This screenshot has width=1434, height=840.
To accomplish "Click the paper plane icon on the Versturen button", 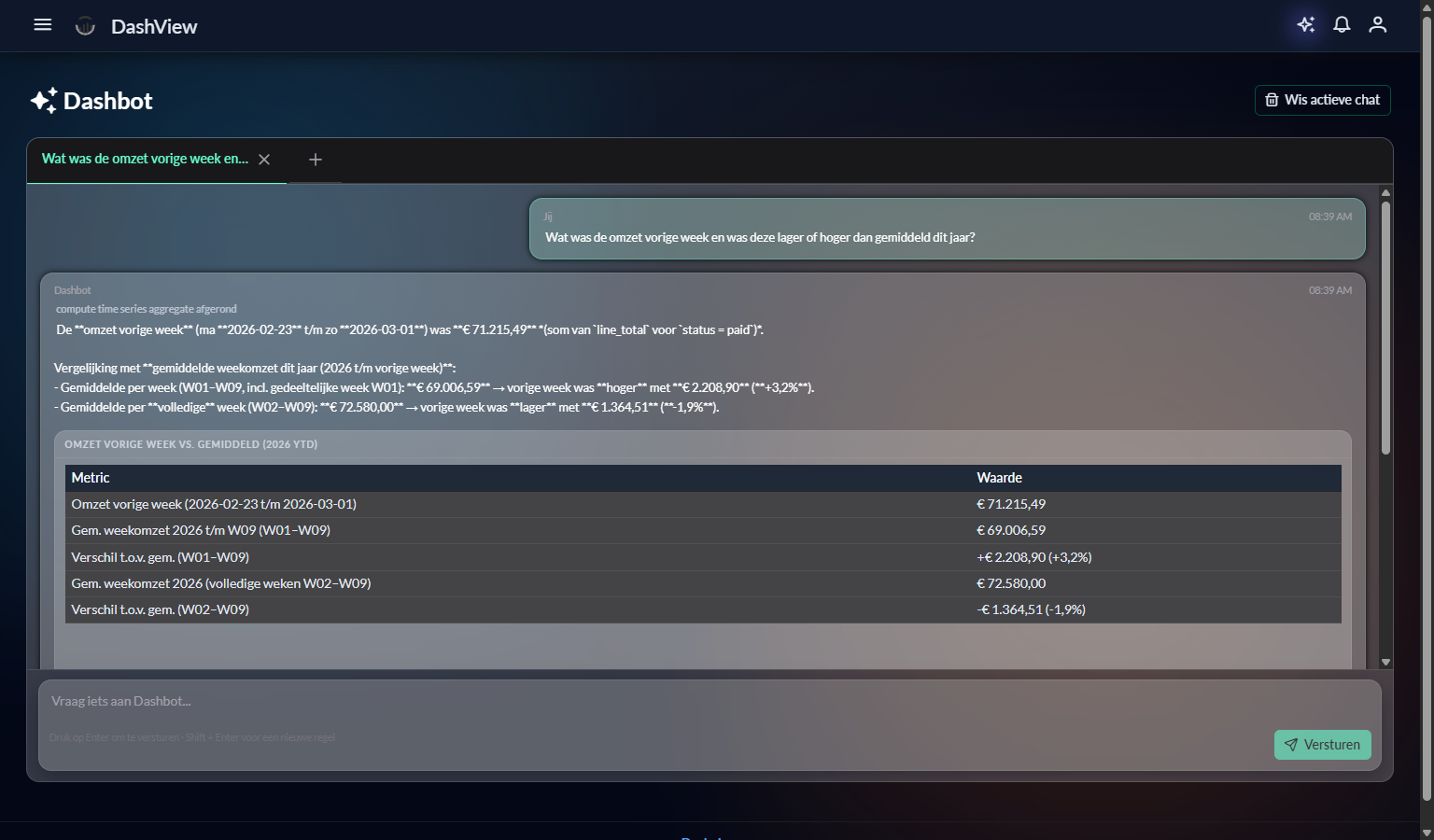I will click(1292, 745).
